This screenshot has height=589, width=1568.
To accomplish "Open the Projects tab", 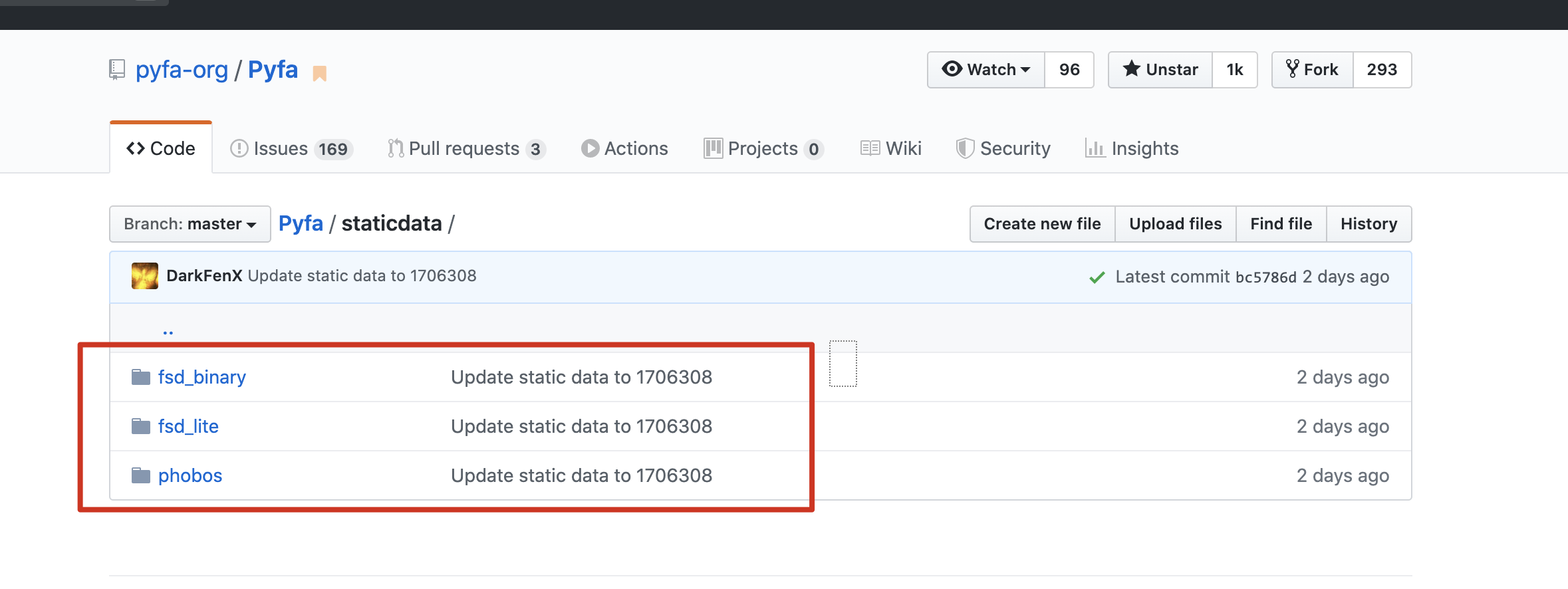I will click(x=763, y=148).
